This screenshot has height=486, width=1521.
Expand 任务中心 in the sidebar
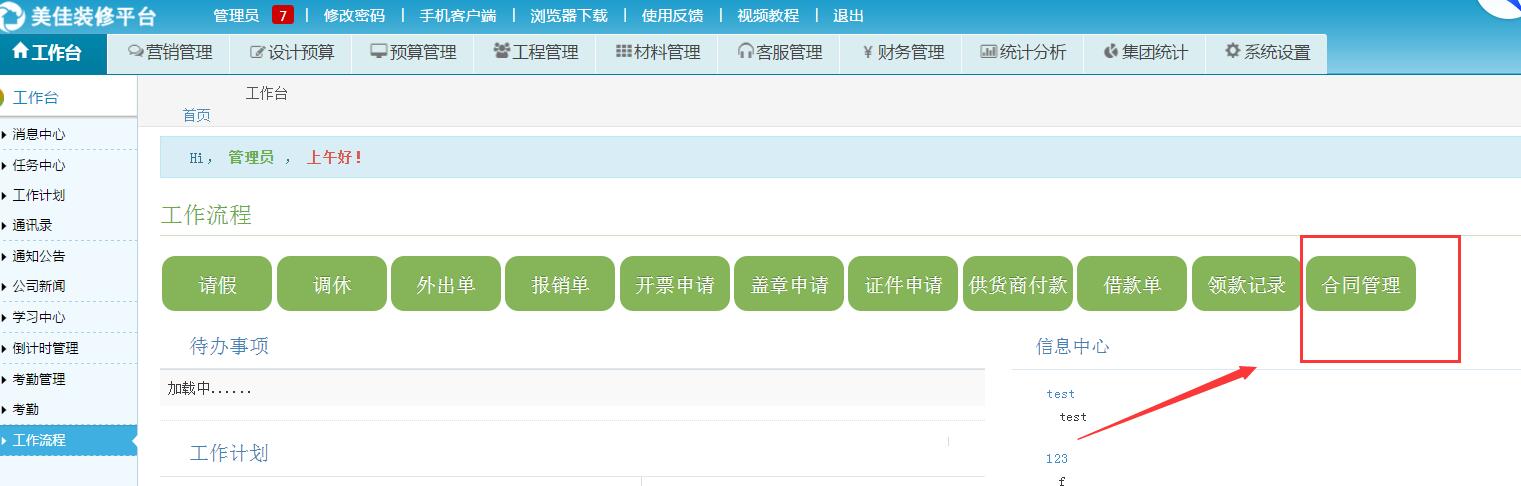pyautogui.click(x=40, y=165)
